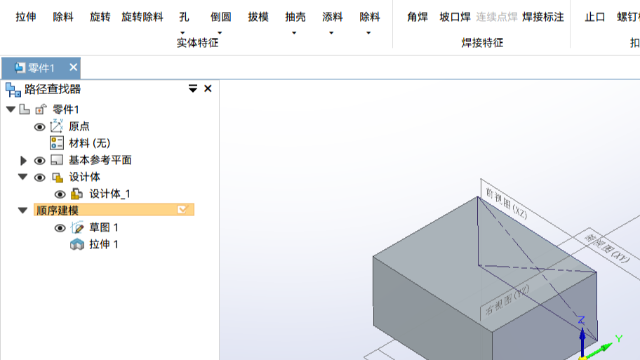Click the 基本参考平面 tree label

coord(100,160)
